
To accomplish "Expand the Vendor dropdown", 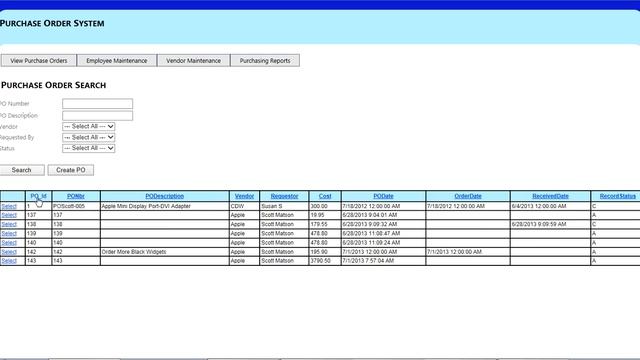I will coord(89,127).
